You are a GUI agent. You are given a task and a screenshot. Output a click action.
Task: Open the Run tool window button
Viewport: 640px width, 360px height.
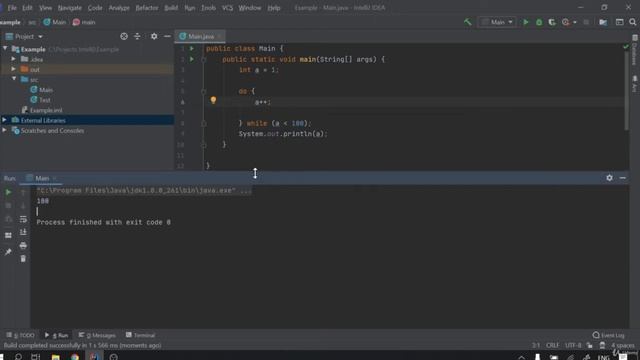tap(57, 335)
